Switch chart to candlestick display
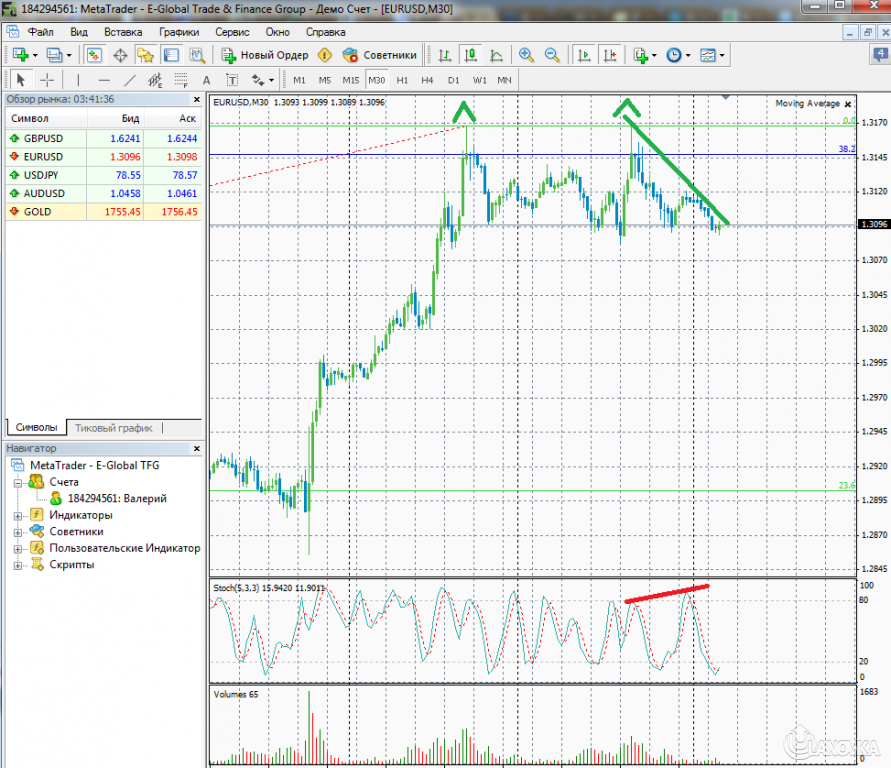891x768 pixels. pyautogui.click(x=470, y=55)
